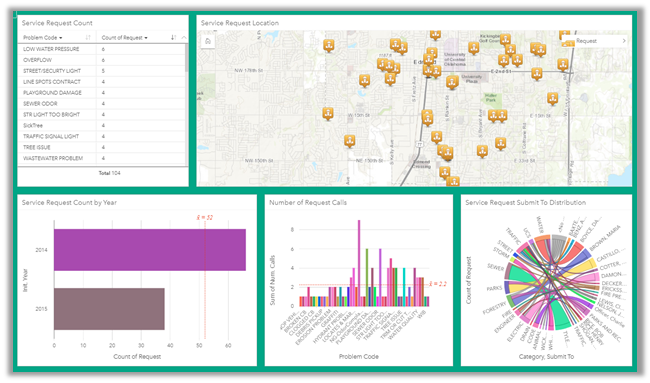Click request marker beside University Plaza label

[452, 82]
